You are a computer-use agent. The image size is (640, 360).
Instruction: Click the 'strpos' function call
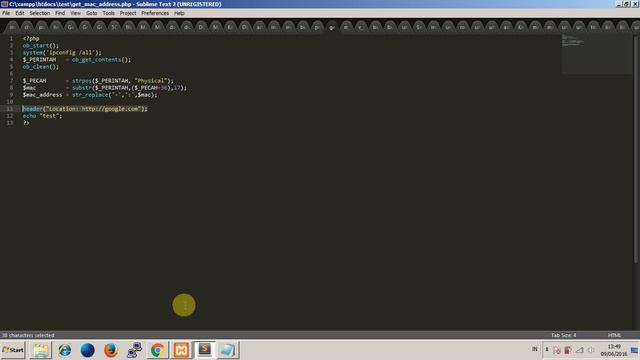[x=82, y=80]
